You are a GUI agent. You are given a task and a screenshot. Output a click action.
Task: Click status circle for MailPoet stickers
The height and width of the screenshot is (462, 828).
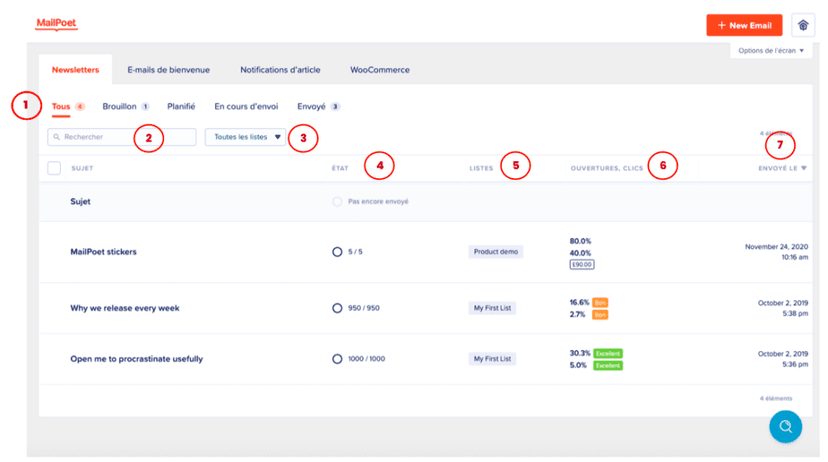337,252
